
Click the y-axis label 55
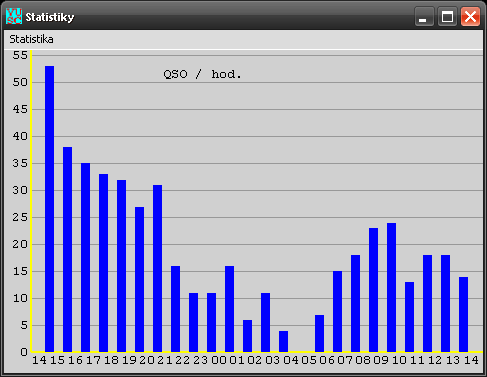coord(20,55)
